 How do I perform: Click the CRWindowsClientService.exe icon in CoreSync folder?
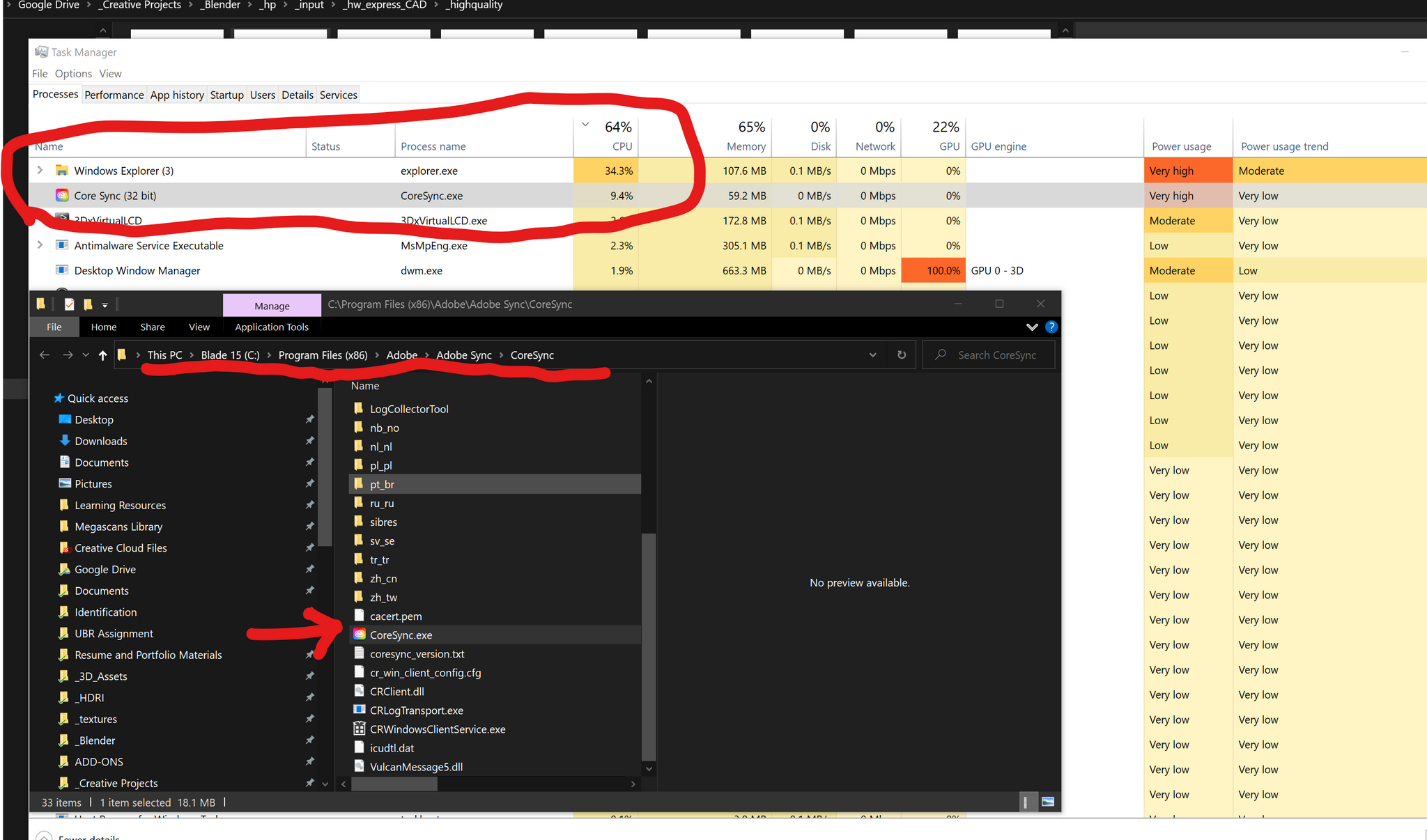(358, 729)
